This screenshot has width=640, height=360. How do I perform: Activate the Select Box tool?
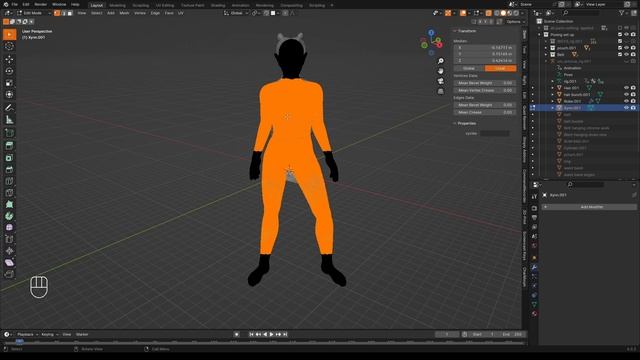tap(9, 34)
